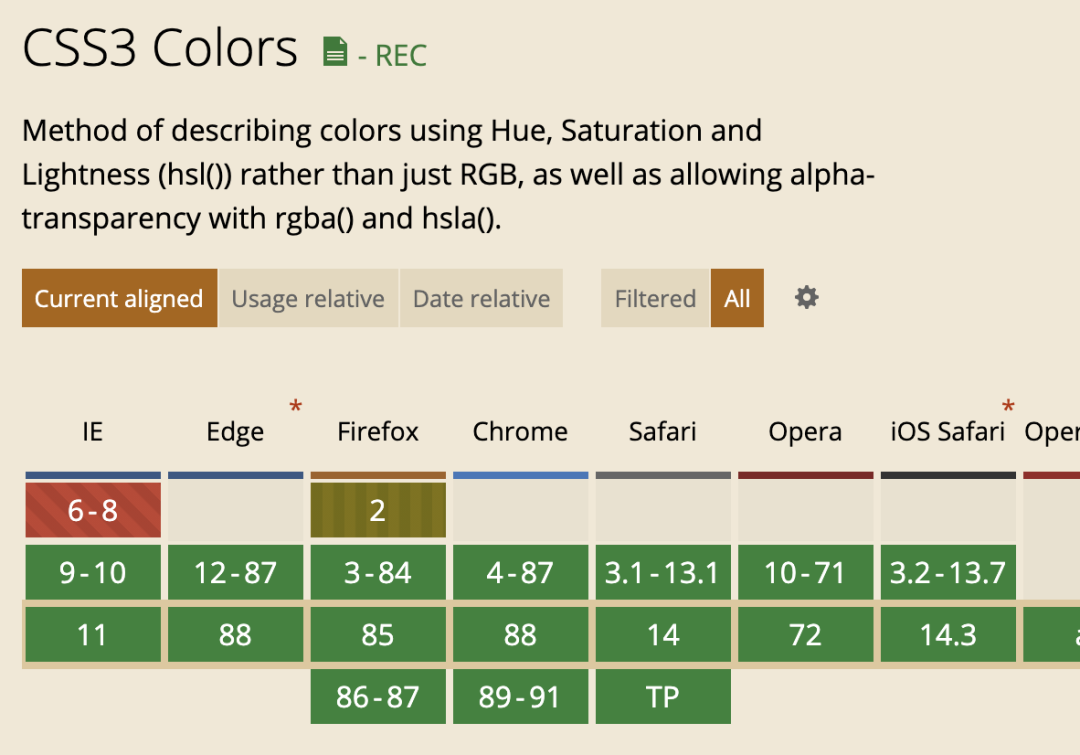
Task: Open the settings gear icon
Action: tap(806, 298)
